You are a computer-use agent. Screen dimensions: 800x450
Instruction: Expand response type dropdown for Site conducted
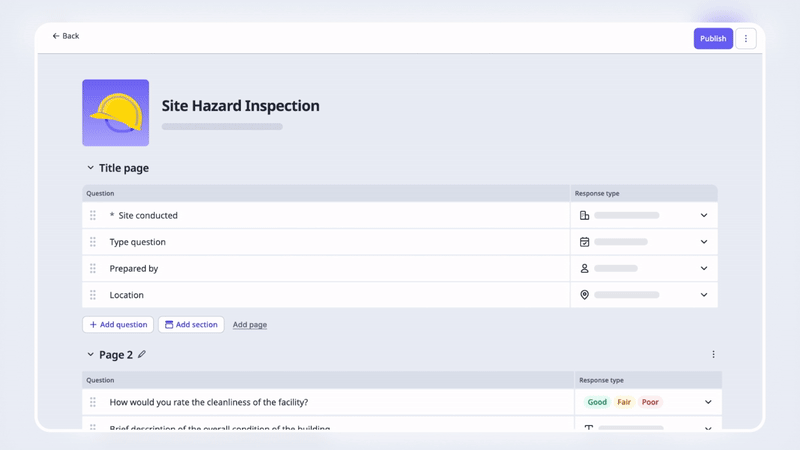coord(704,215)
